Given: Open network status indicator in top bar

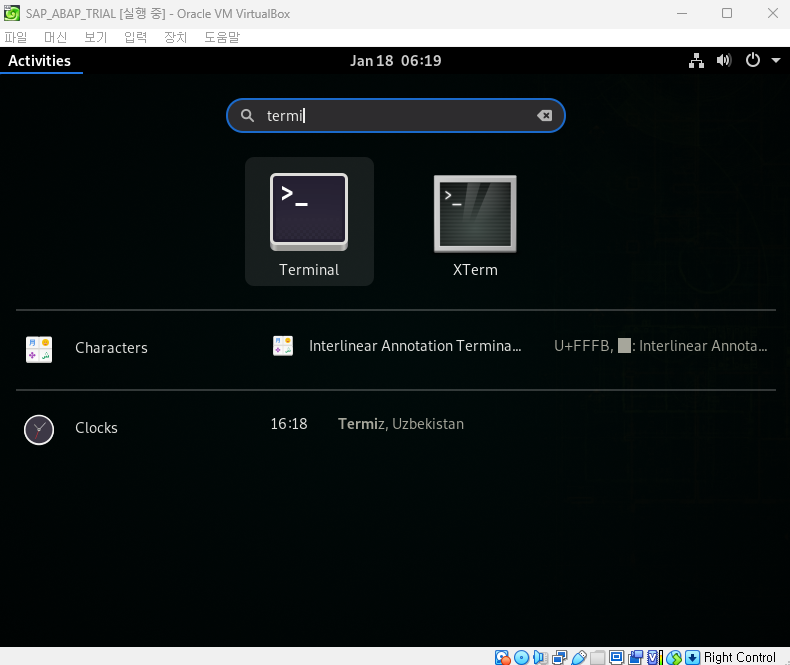Looking at the screenshot, I should coord(696,60).
